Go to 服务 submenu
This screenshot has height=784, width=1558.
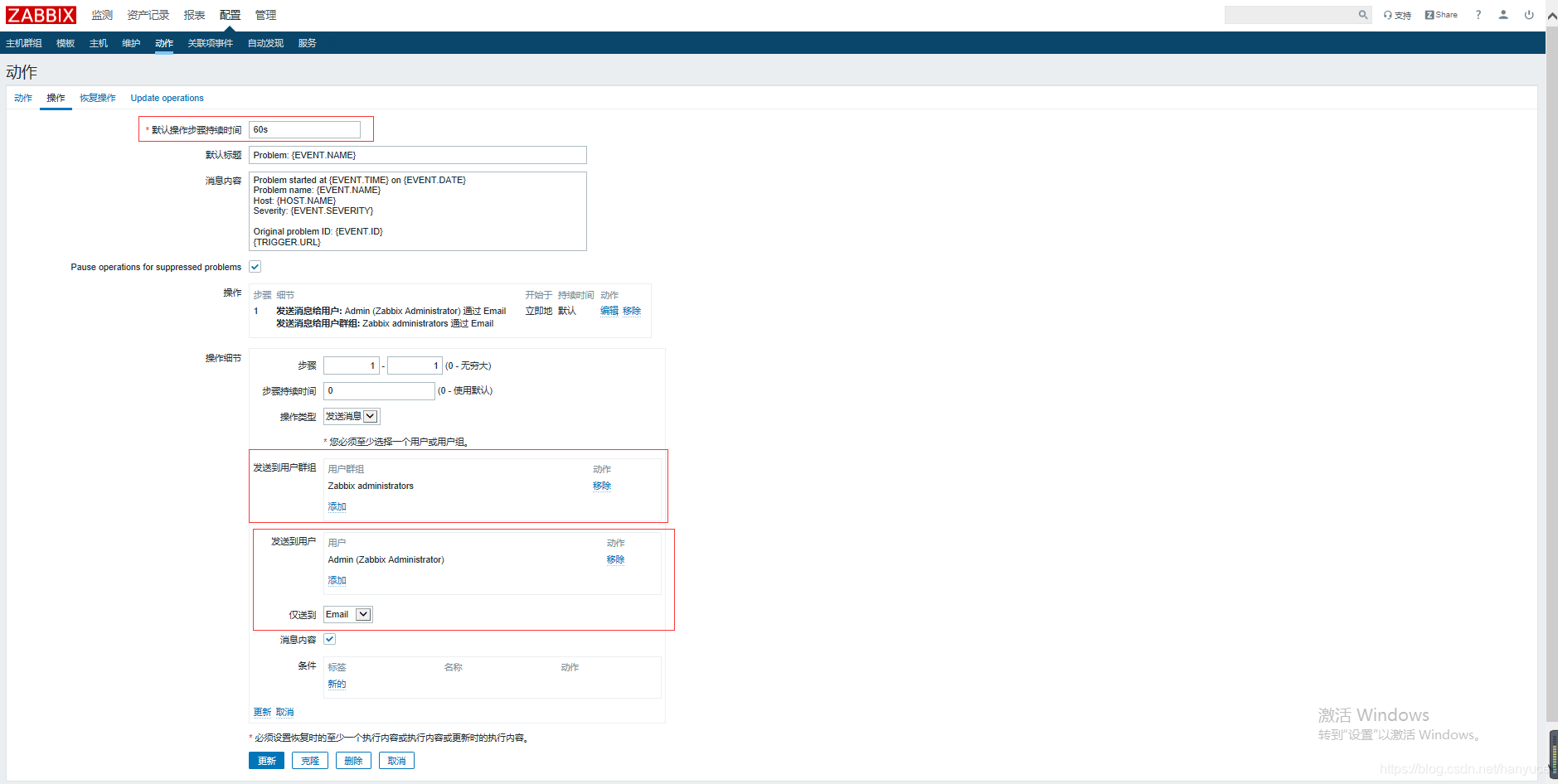tap(307, 43)
